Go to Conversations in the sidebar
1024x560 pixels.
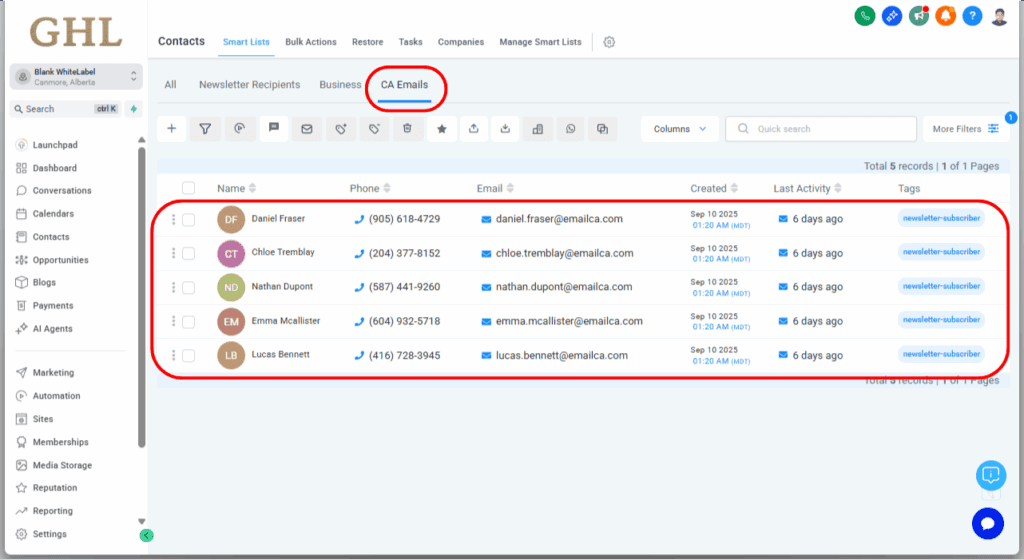pyautogui.click(x=62, y=191)
